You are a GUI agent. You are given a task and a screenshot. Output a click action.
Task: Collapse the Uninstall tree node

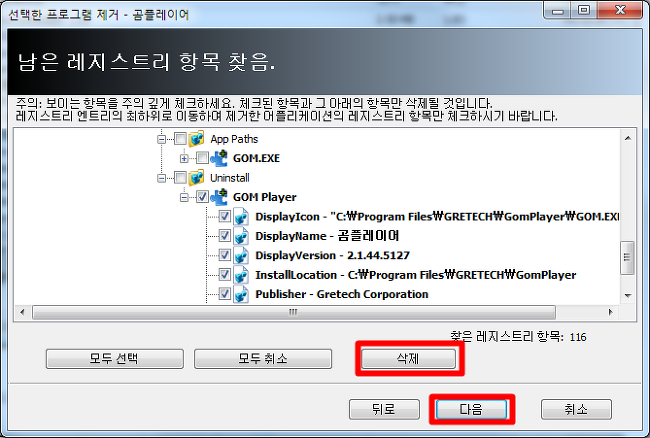click(161, 178)
